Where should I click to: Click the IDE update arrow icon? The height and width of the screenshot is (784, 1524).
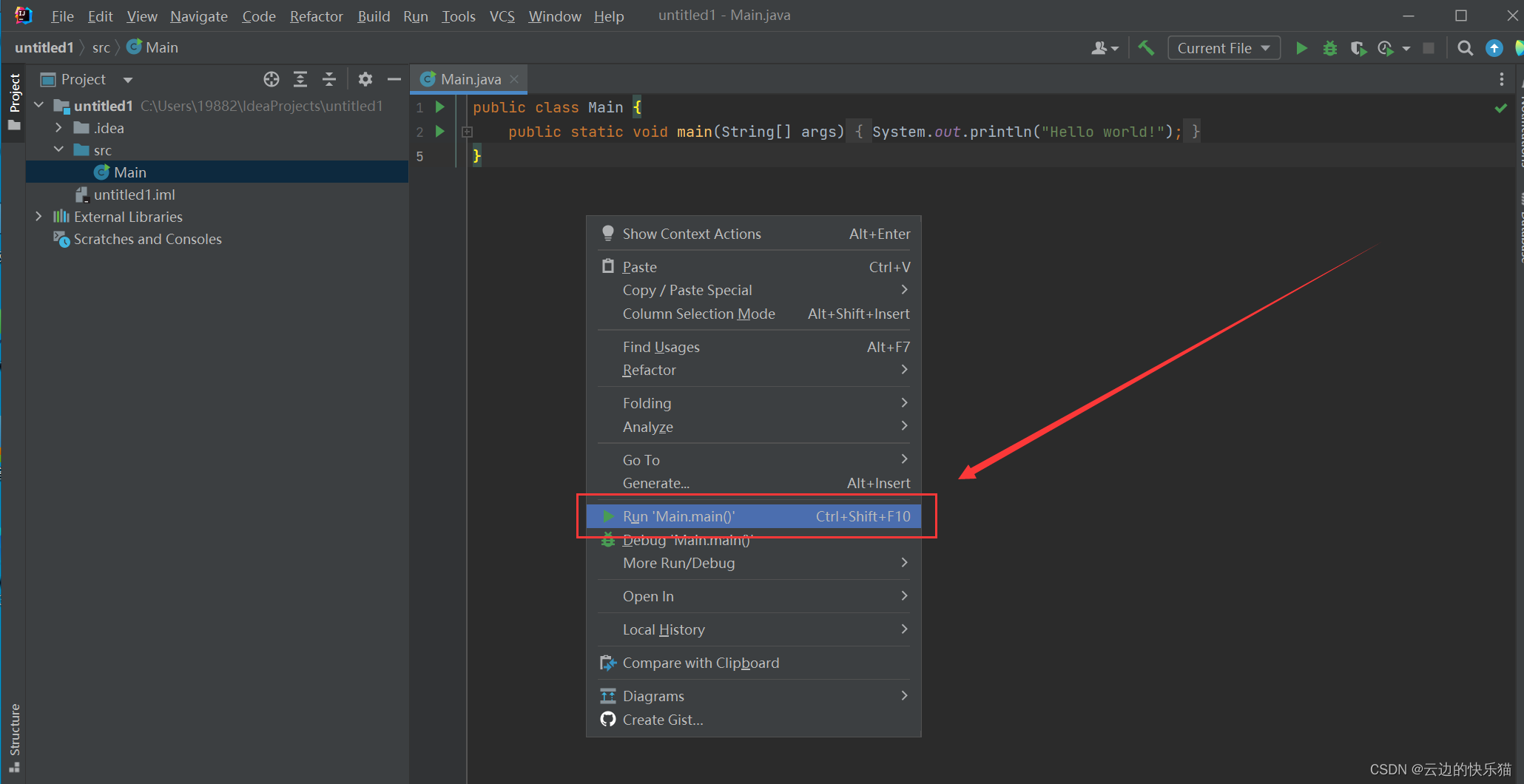(x=1494, y=48)
